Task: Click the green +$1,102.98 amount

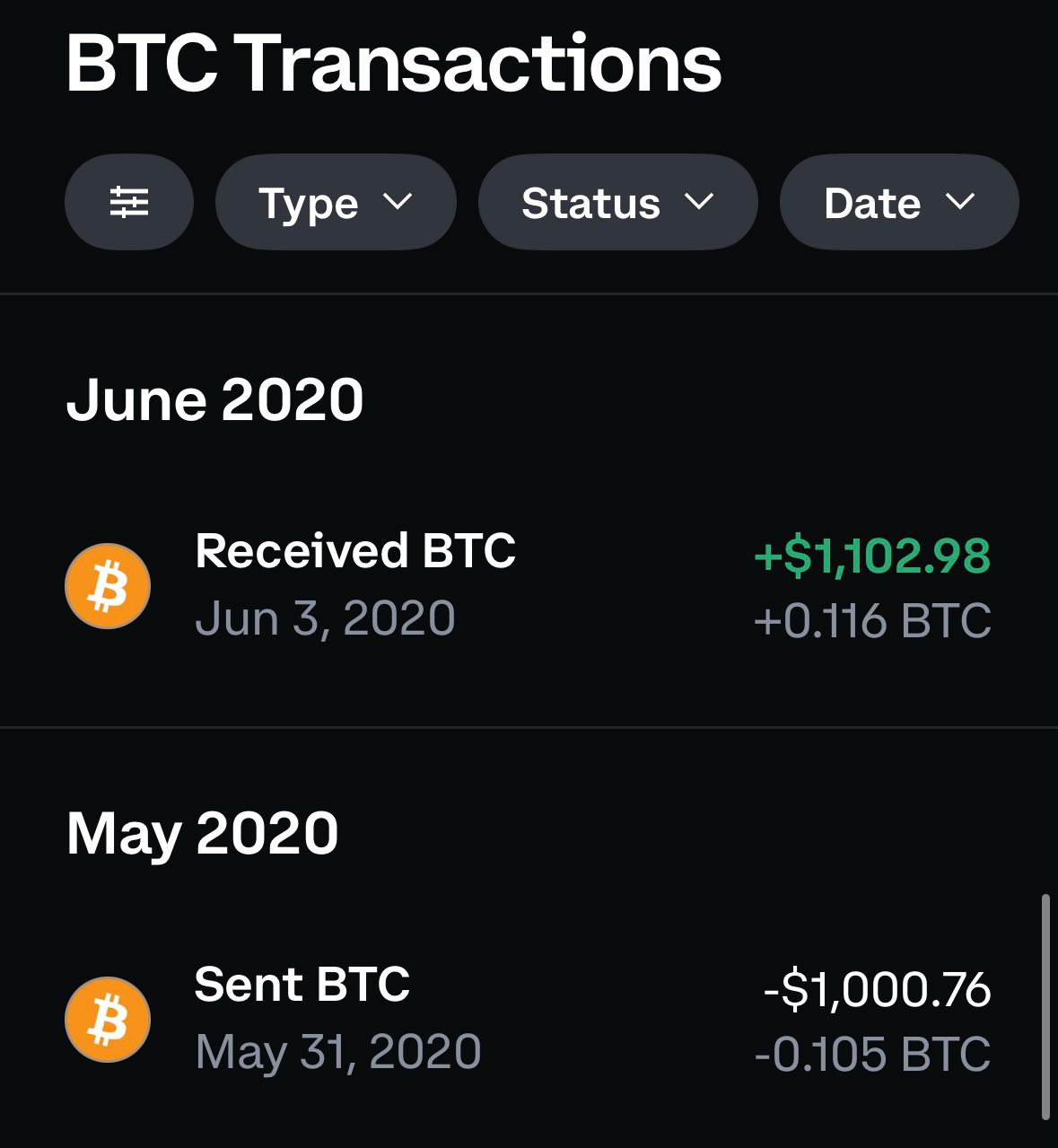Action: click(872, 555)
